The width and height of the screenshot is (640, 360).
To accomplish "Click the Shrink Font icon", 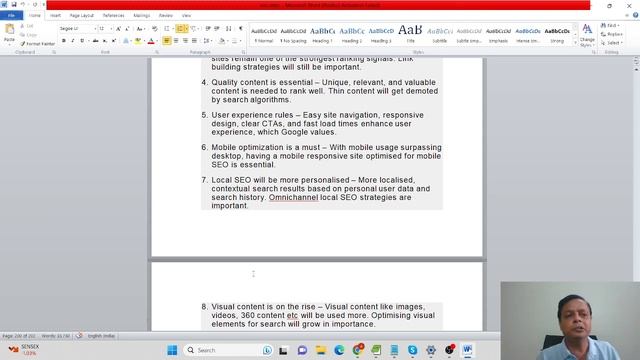I will (127, 29).
